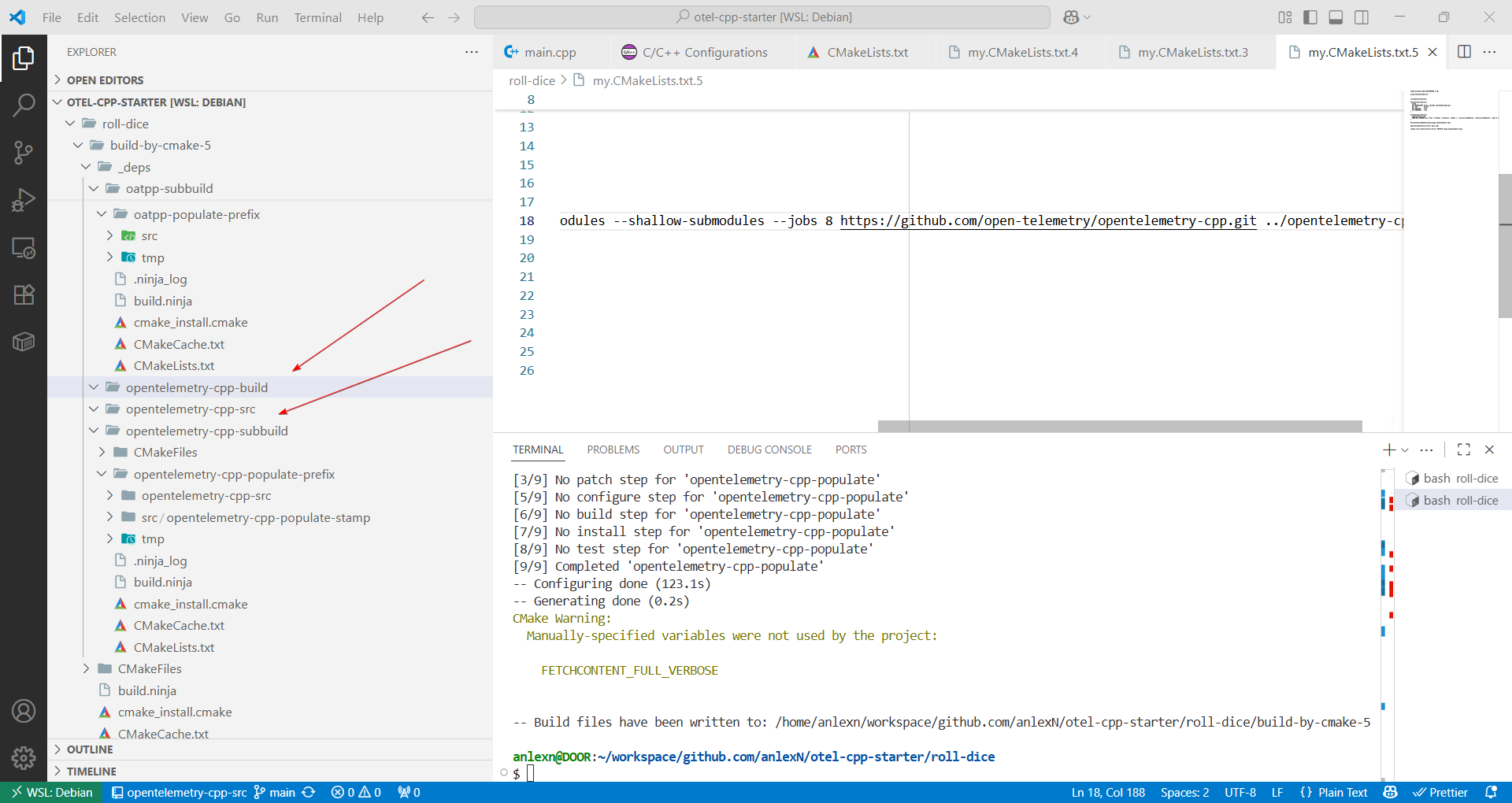The height and width of the screenshot is (803, 1512).
Task: Toggle the bottom panel visibility
Action: pos(1336,17)
